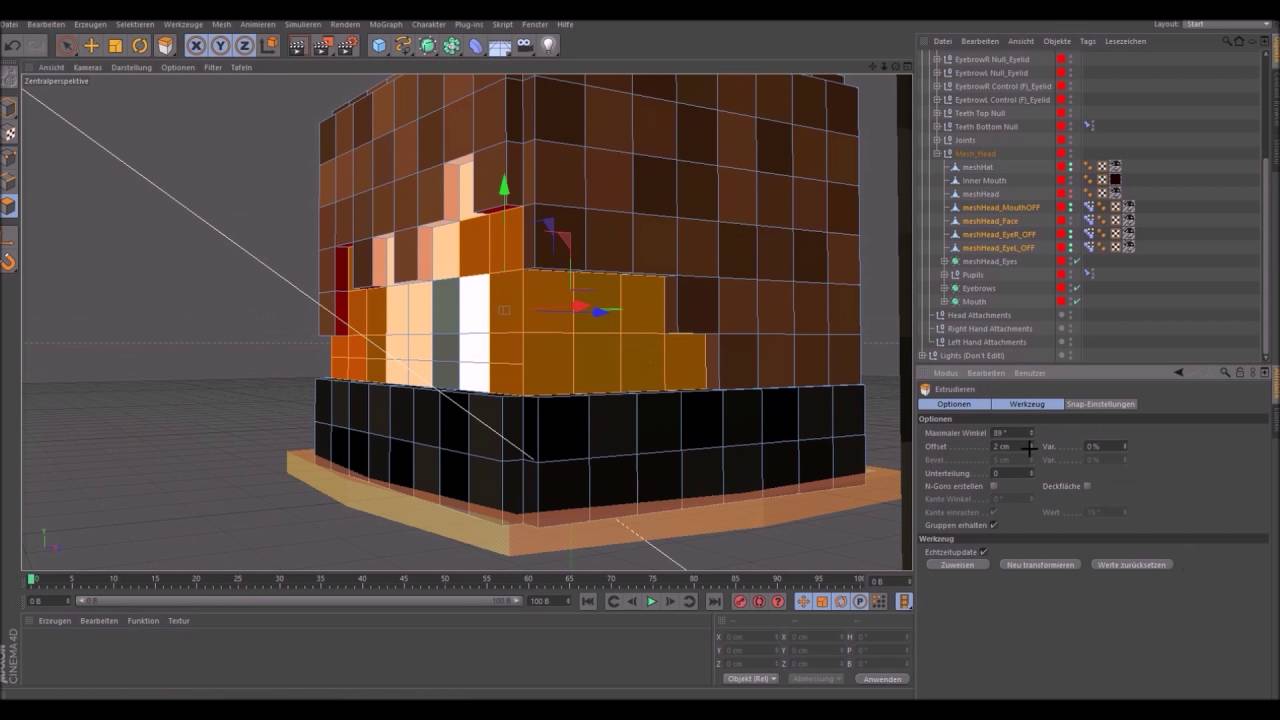
Task: Open the Objekte menu in object manager
Action: coord(1057,41)
